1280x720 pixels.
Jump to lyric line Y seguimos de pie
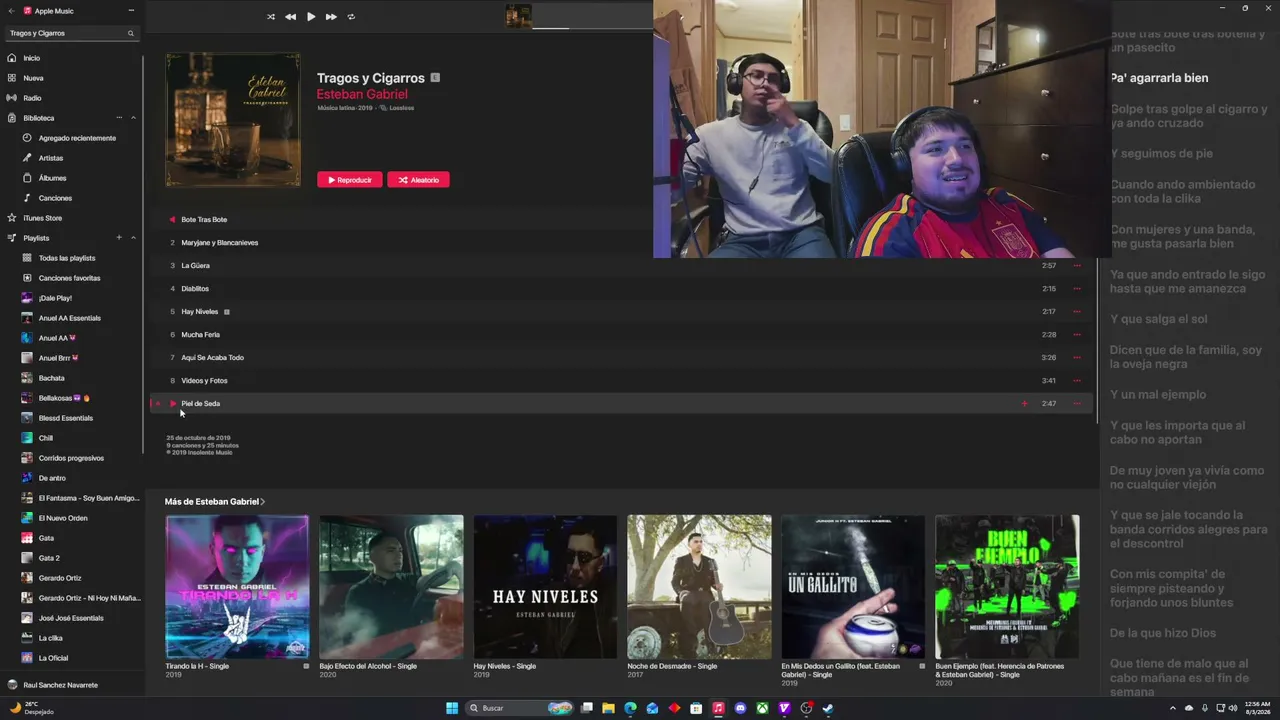(1161, 154)
